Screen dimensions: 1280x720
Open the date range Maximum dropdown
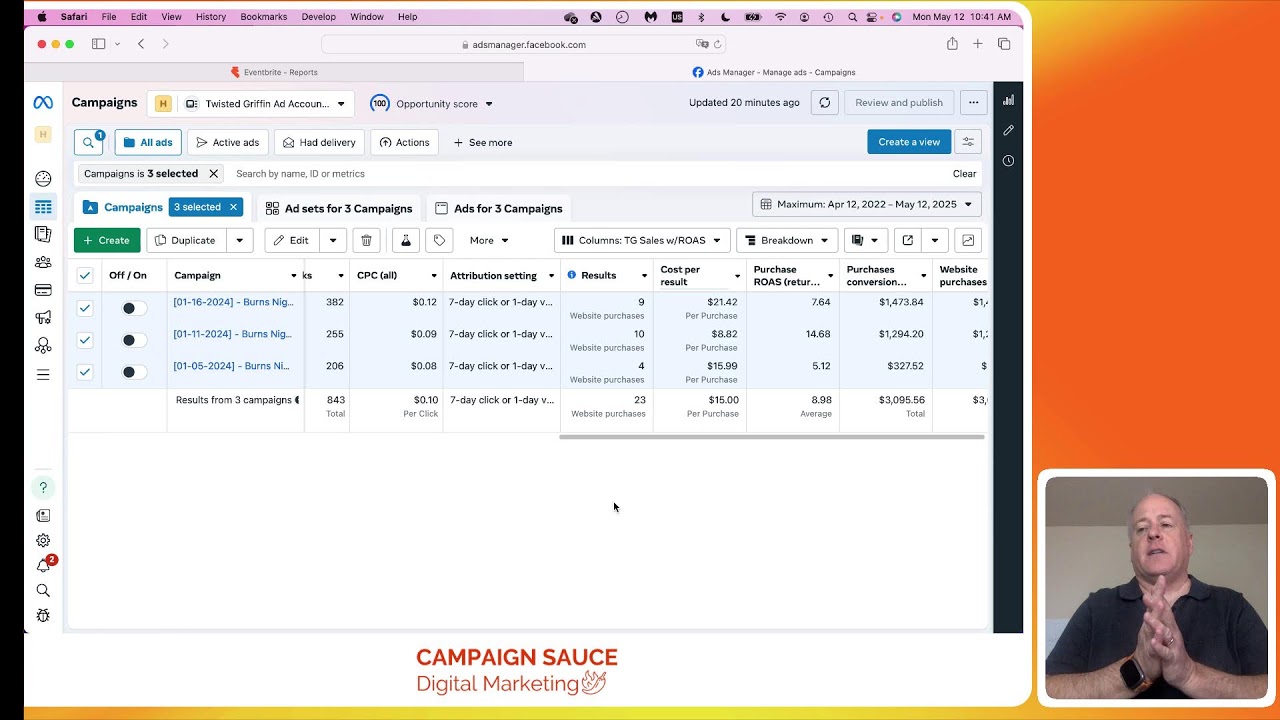(x=867, y=204)
